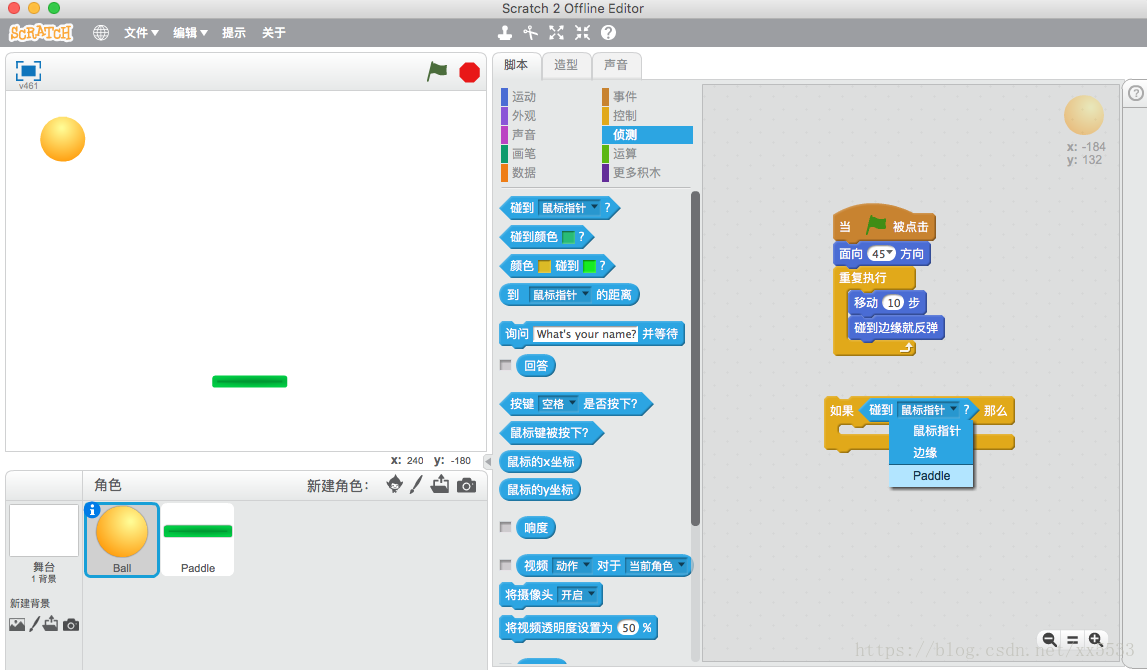This screenshot has width=1147, height=670.
Task: Open the 提示 menu
Action: coord(234,33)
